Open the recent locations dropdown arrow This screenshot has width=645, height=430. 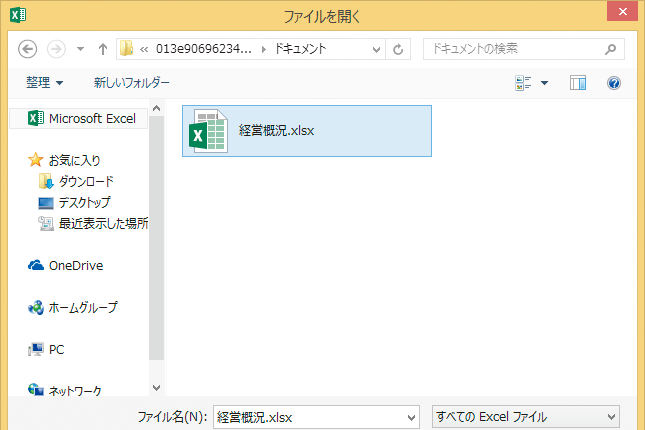[x=81, y=49]
